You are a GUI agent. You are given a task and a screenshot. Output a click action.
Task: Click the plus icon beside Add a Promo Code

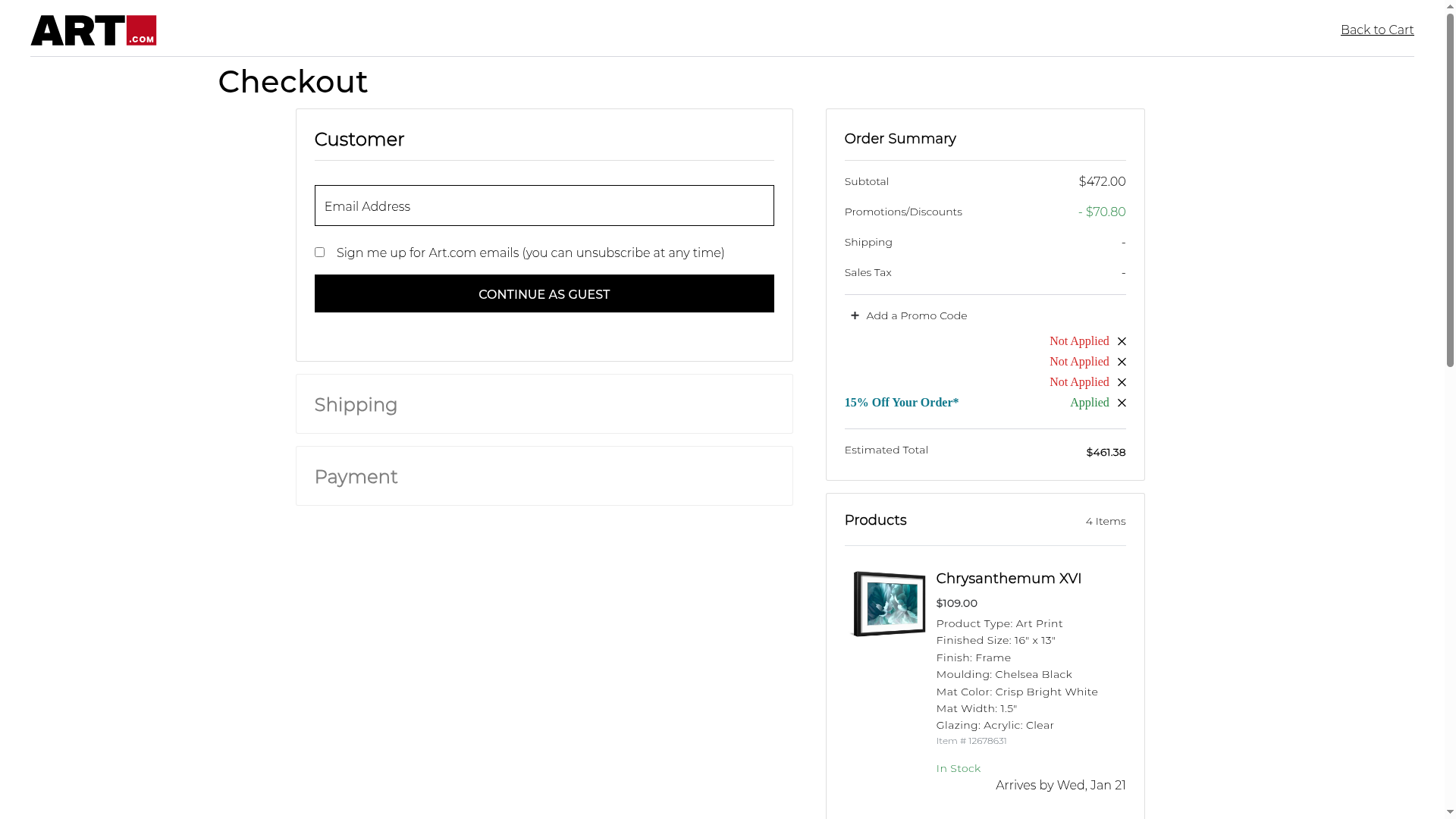(855, 315)
